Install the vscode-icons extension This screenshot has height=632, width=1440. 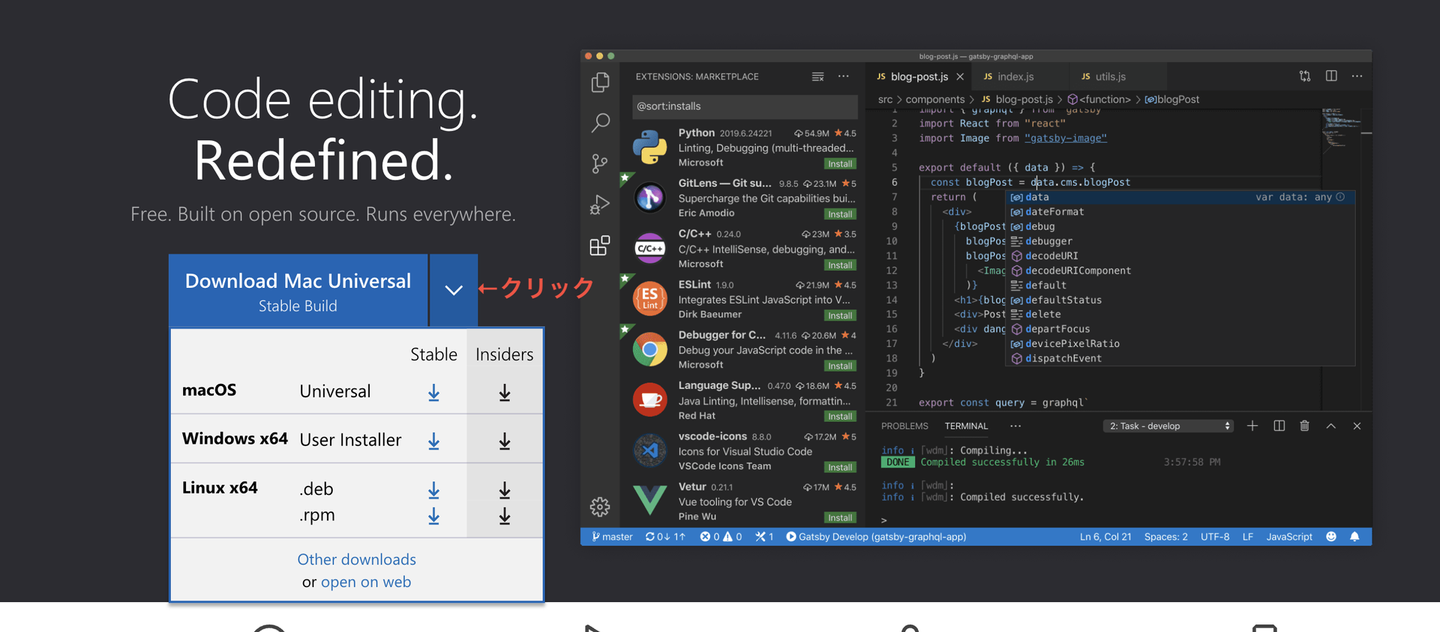pos(840,467)
